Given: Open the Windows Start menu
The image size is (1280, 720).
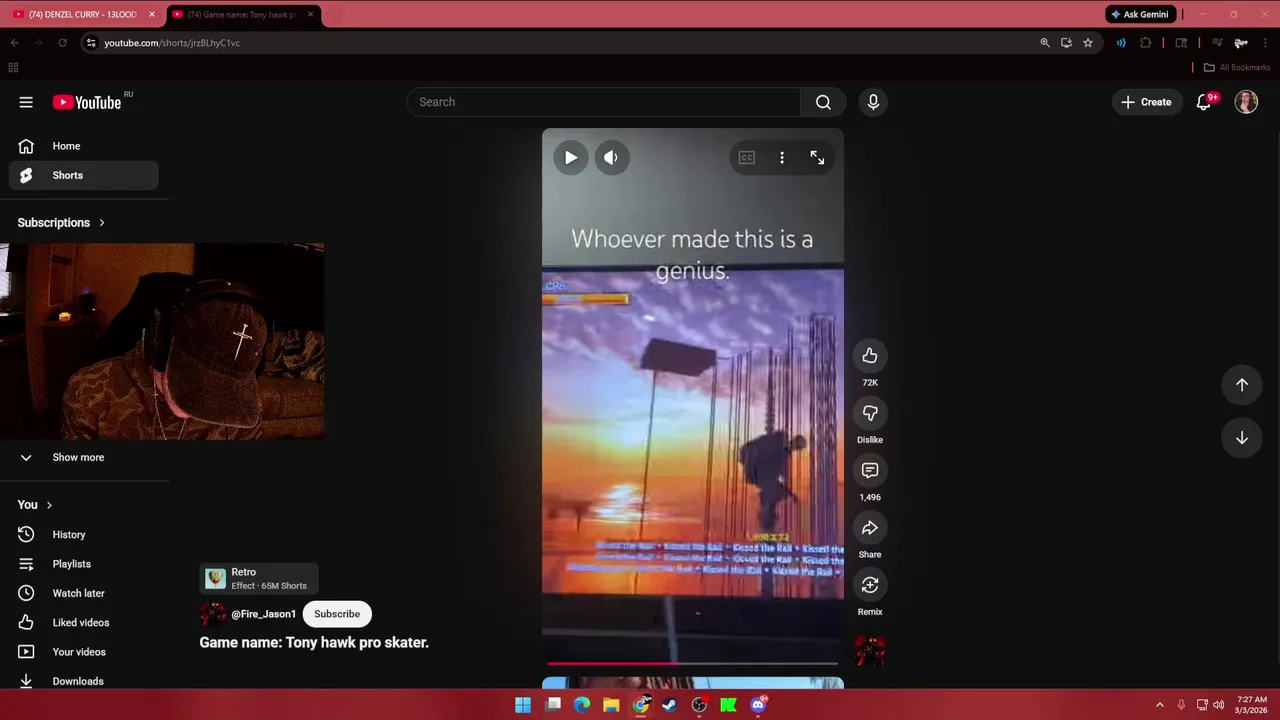Looking at the screenshot, I should coord(523,705).
